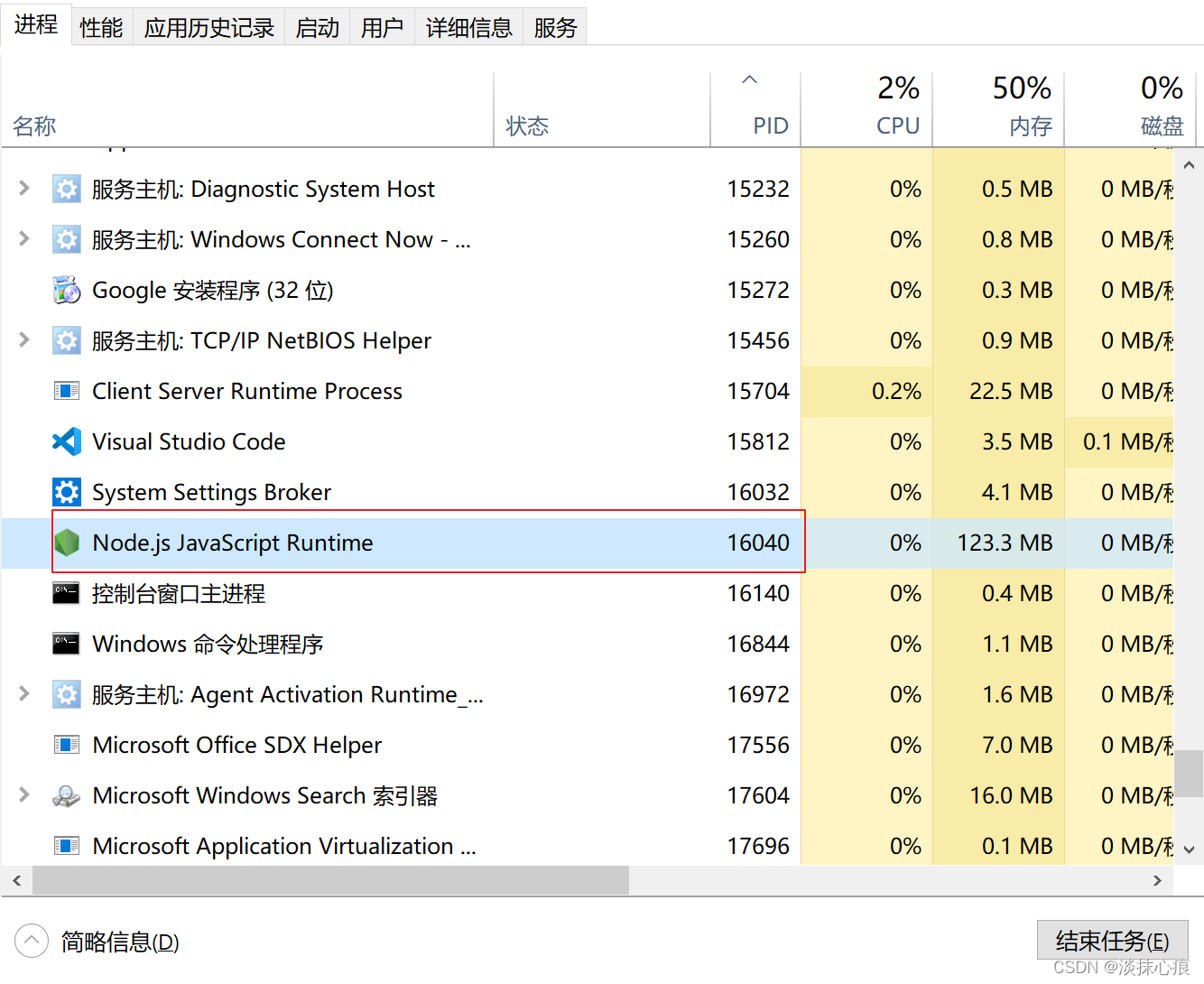1204x984 pixels.
Task: Click the 结束任务 button
Action: tap(1112, 941)
